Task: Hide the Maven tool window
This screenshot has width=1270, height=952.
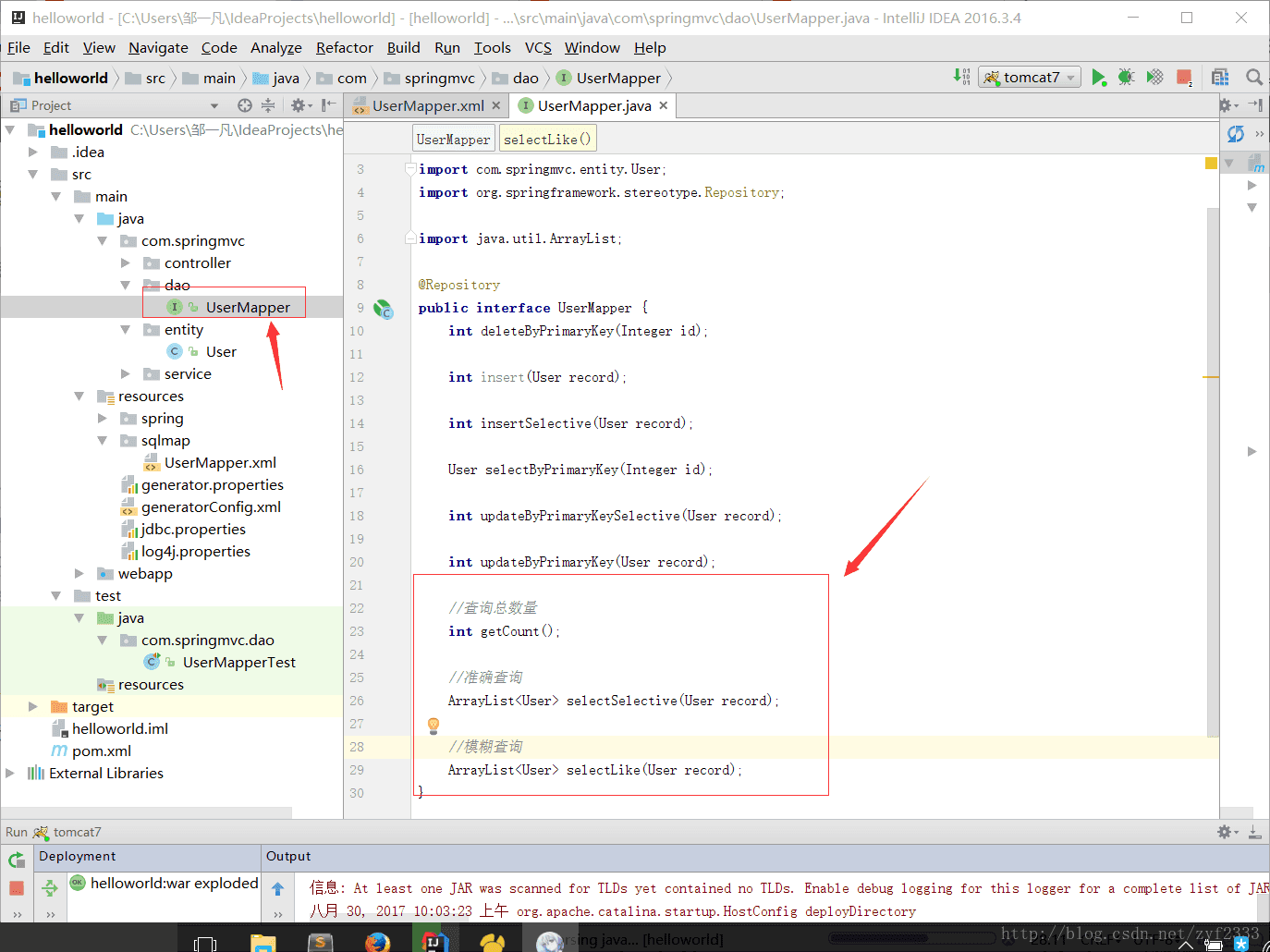Action: click(x=1255, y=105)
